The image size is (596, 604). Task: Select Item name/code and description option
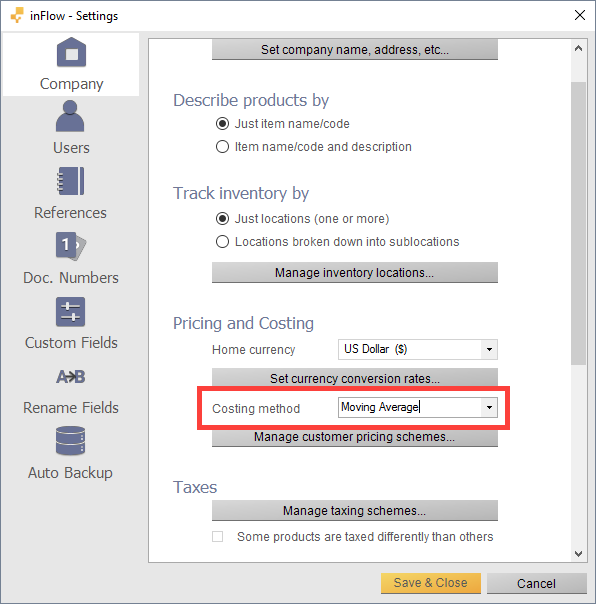pos(222,147)
